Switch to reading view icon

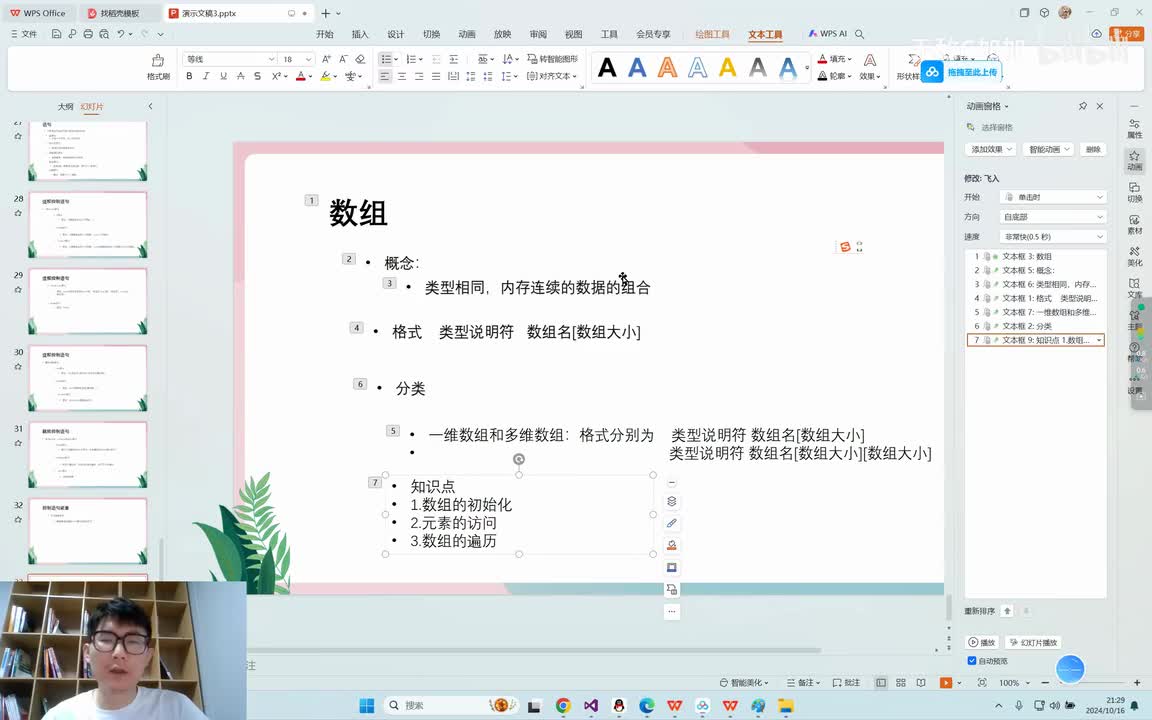pos(921,683)
